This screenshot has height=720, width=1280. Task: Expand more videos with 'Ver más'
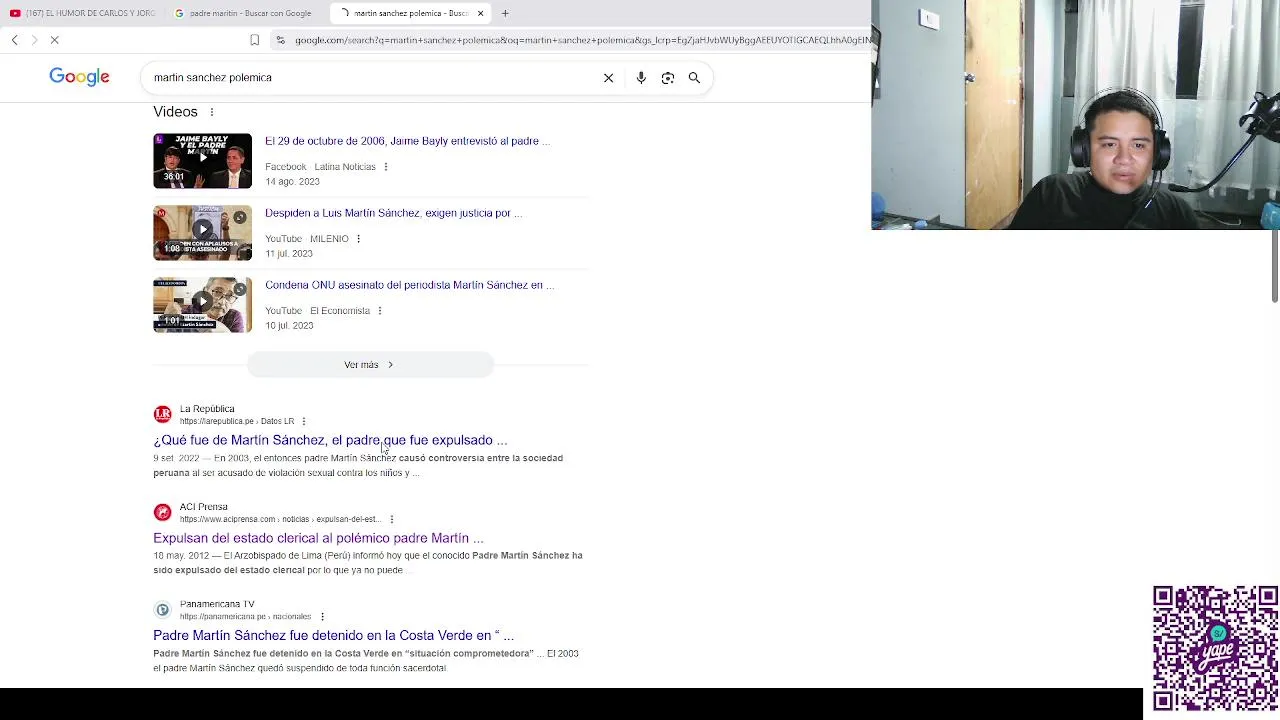tap(370, 365)
